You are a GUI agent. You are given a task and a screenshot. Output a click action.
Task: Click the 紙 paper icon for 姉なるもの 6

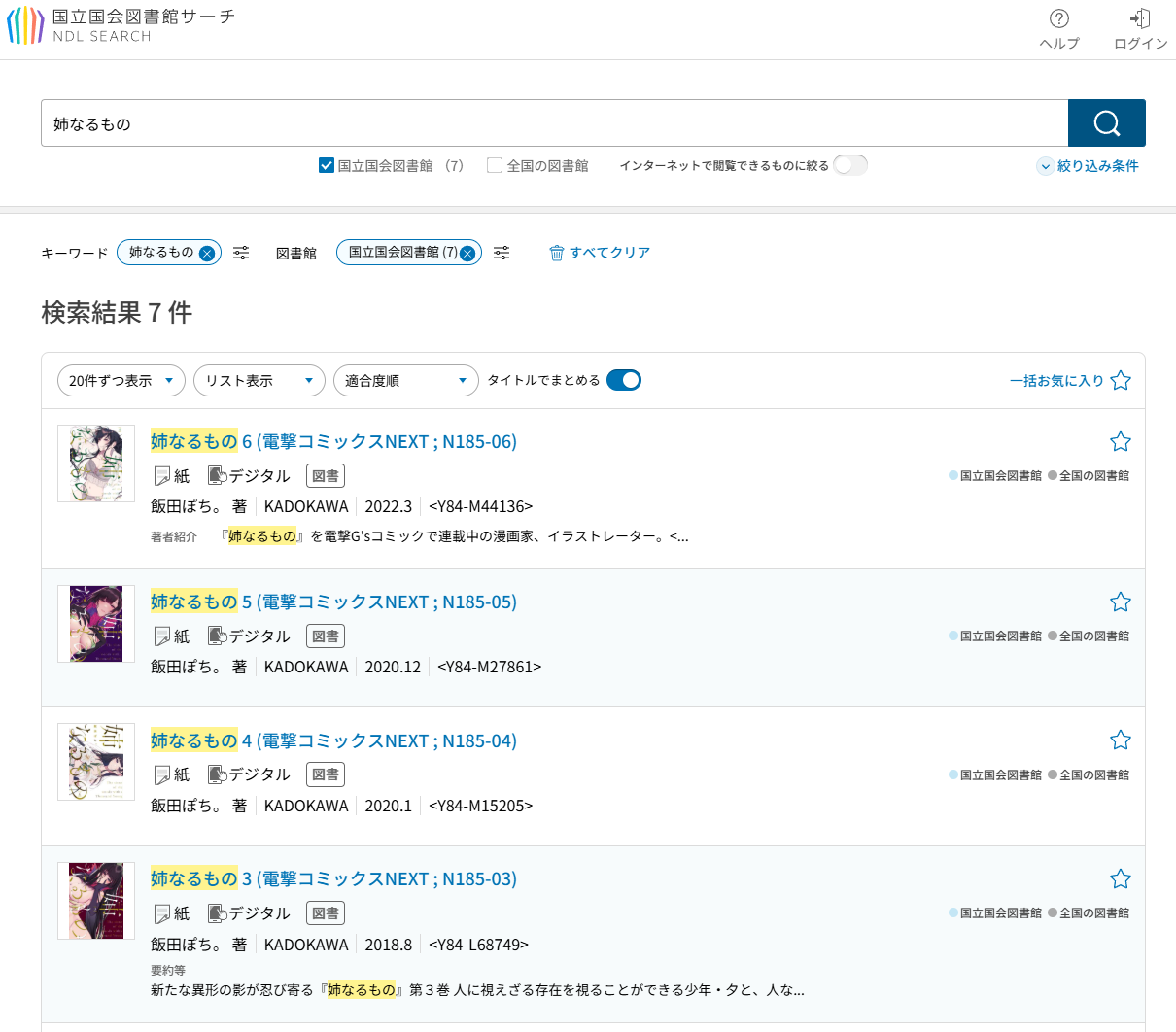pyautogui.click(x=162, y=476)
